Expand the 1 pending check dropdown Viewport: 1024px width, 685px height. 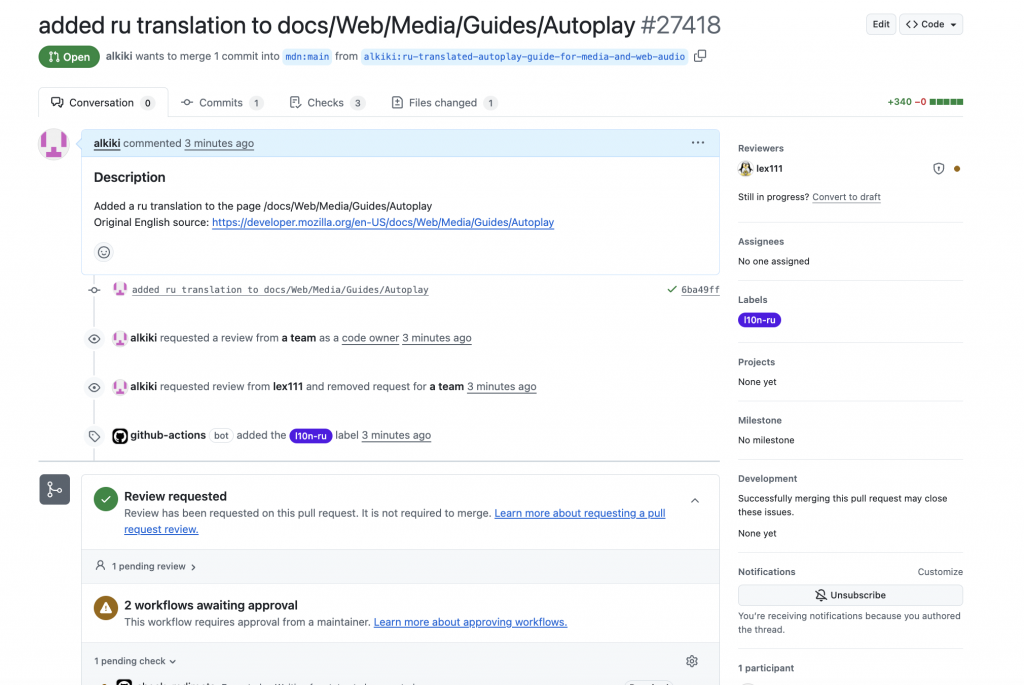pos(136,661)
